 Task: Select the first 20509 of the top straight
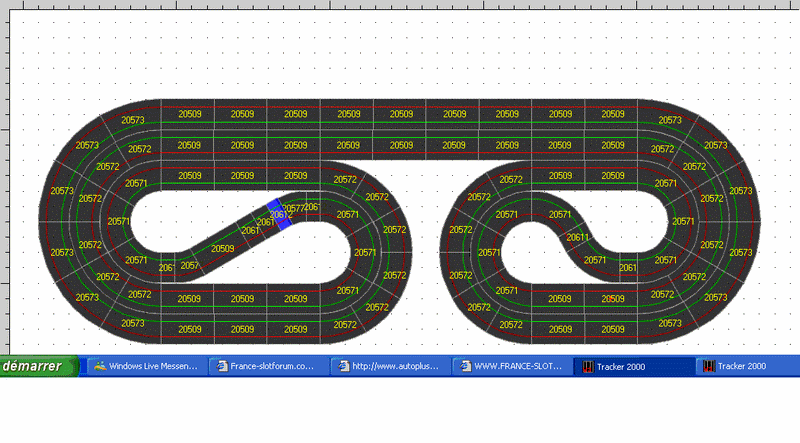189,114
